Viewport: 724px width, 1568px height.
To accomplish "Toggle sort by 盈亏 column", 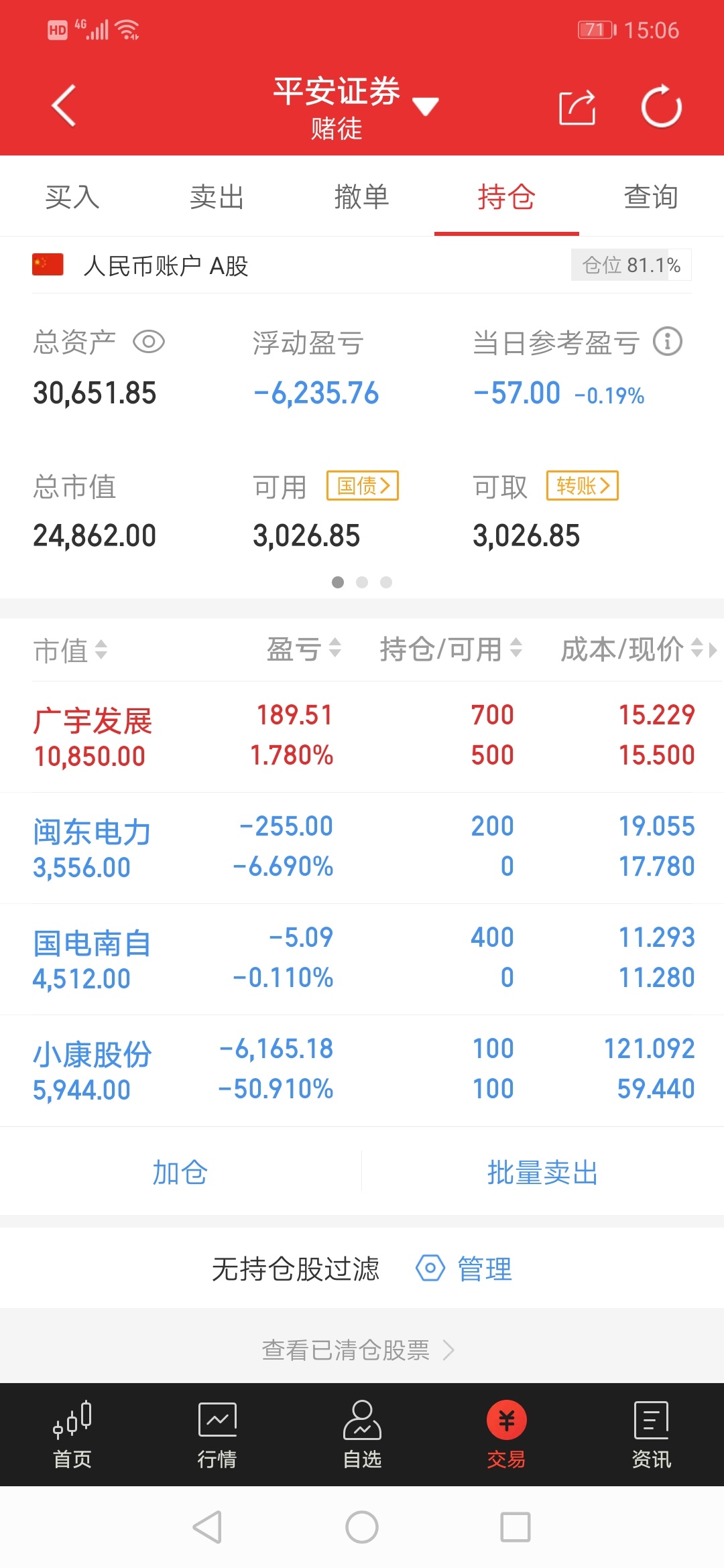I will (x=304, y=649).
